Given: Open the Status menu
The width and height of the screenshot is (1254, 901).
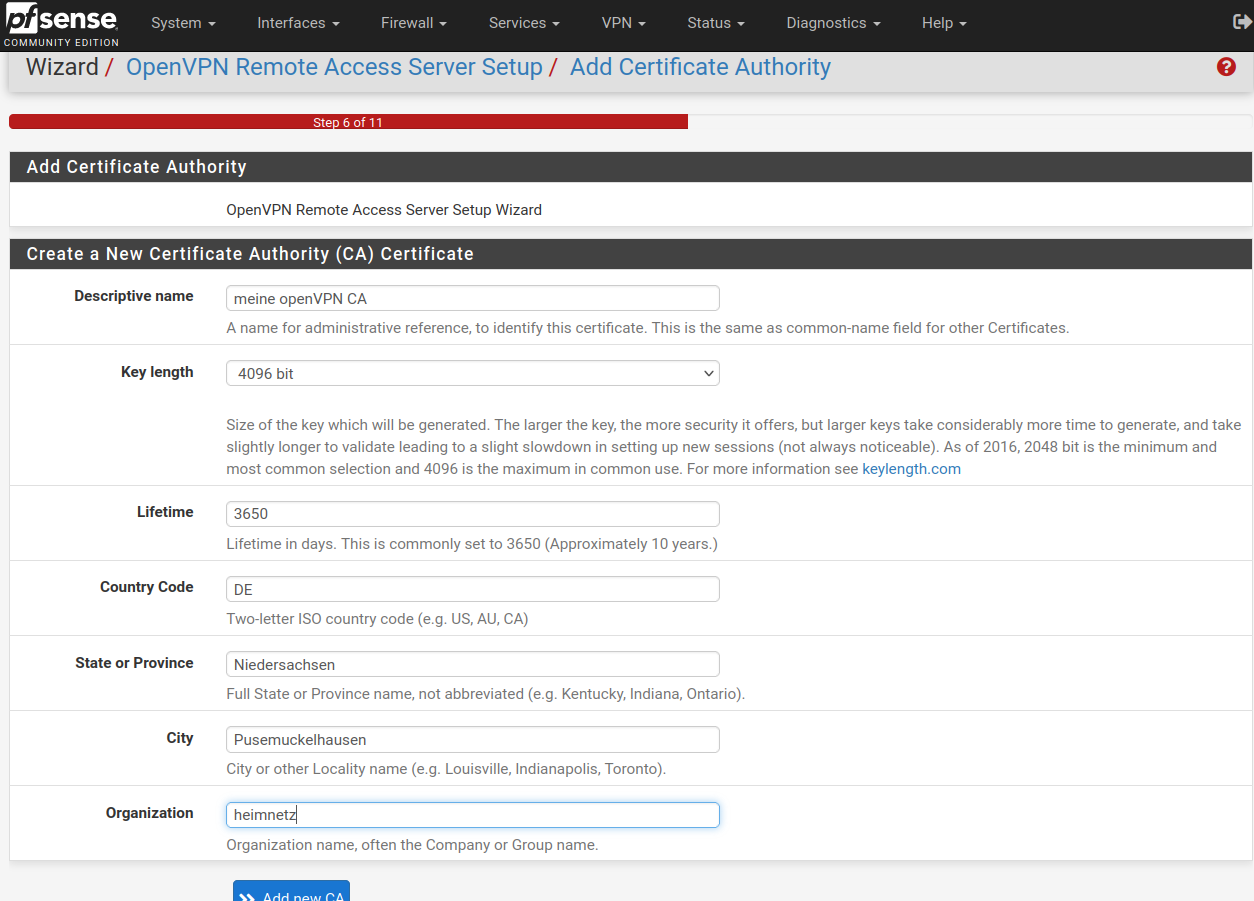Looking at the screenshot, I should pyautogui.click(x=716, y=23).
